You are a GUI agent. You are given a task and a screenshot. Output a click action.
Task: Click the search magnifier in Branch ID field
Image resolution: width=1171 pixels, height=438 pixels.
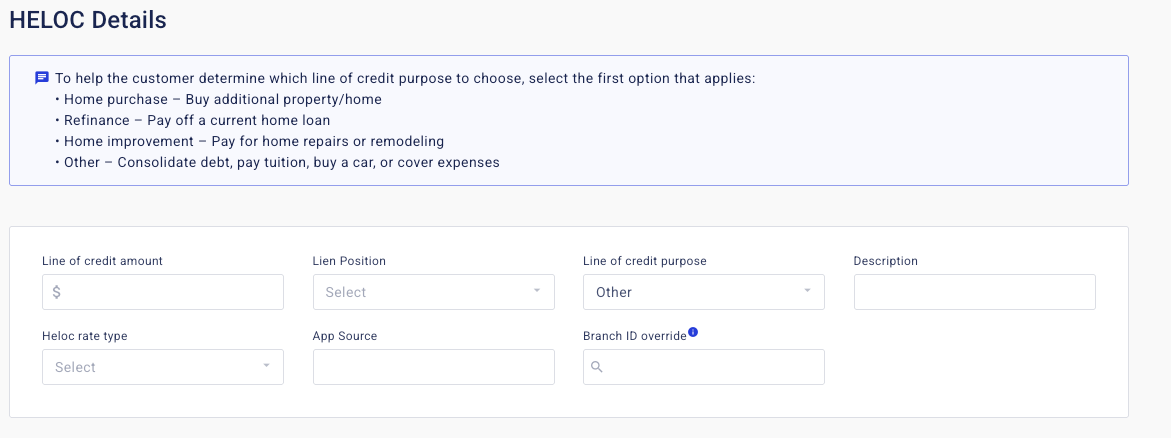click(597, 367)
